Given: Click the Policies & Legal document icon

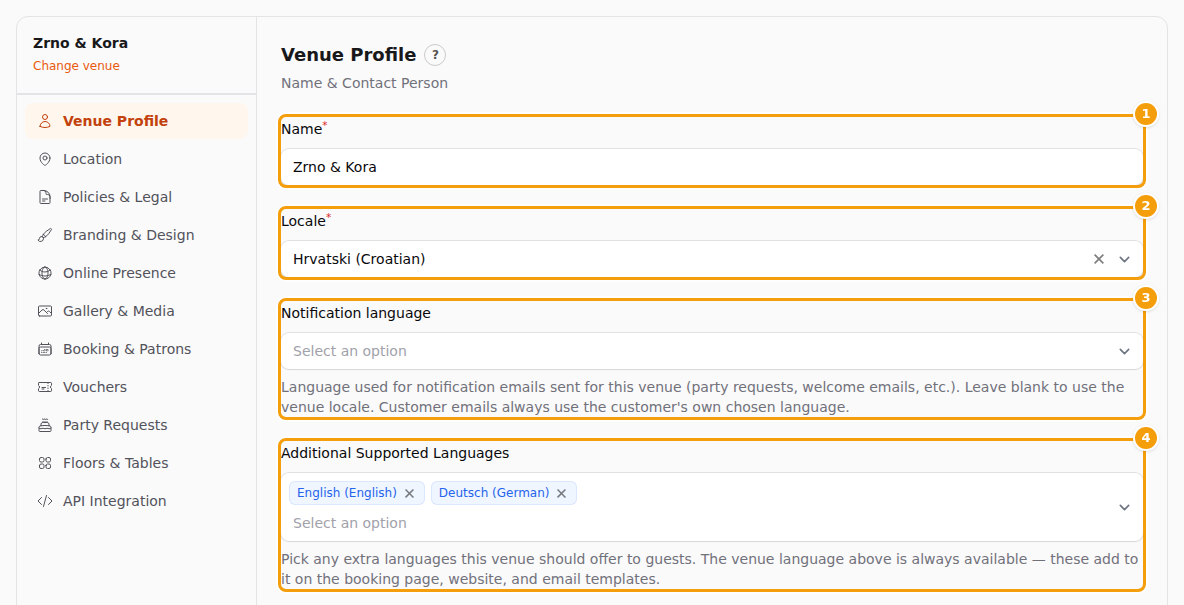Looking at the screenshot, I should point(45,197).
